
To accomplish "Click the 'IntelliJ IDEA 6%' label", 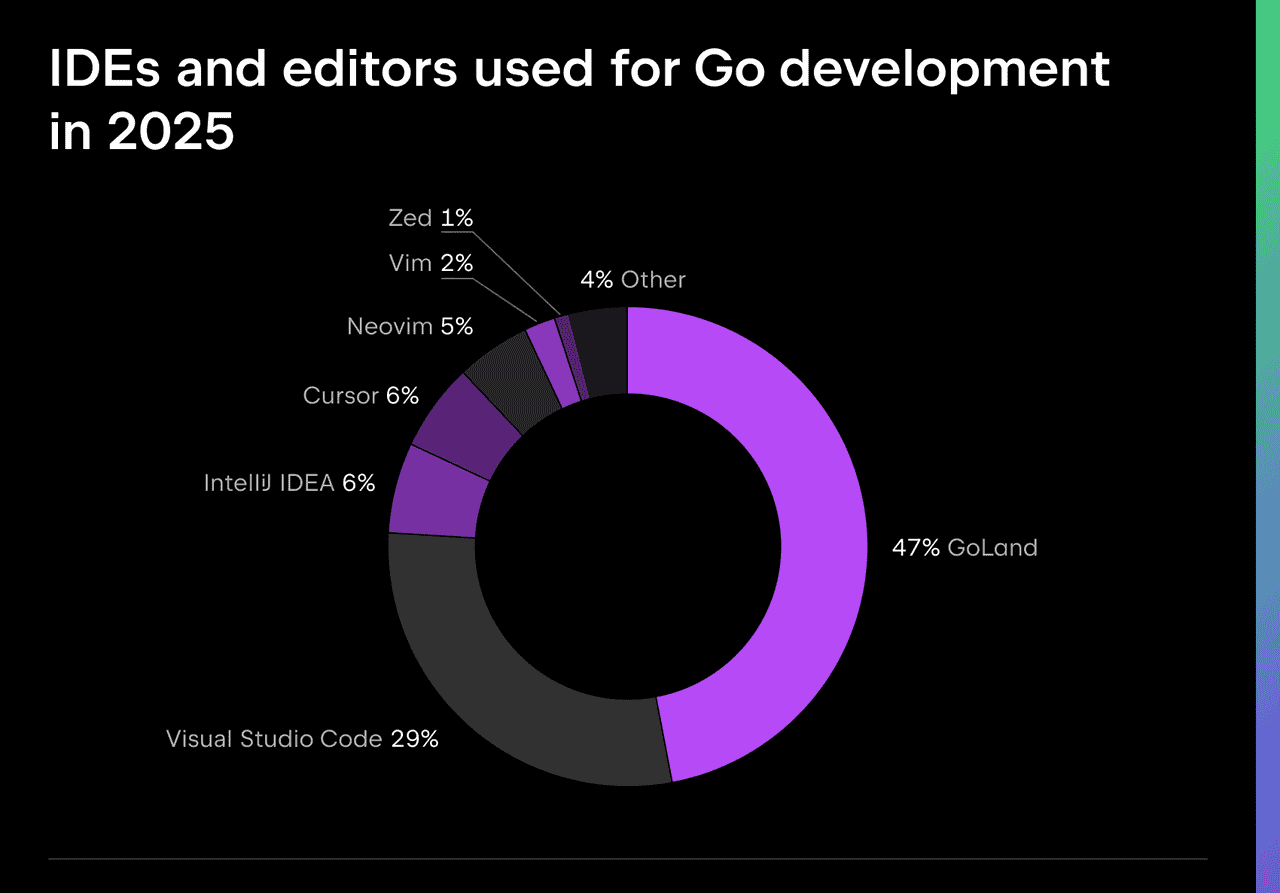I will coord(290,482).
